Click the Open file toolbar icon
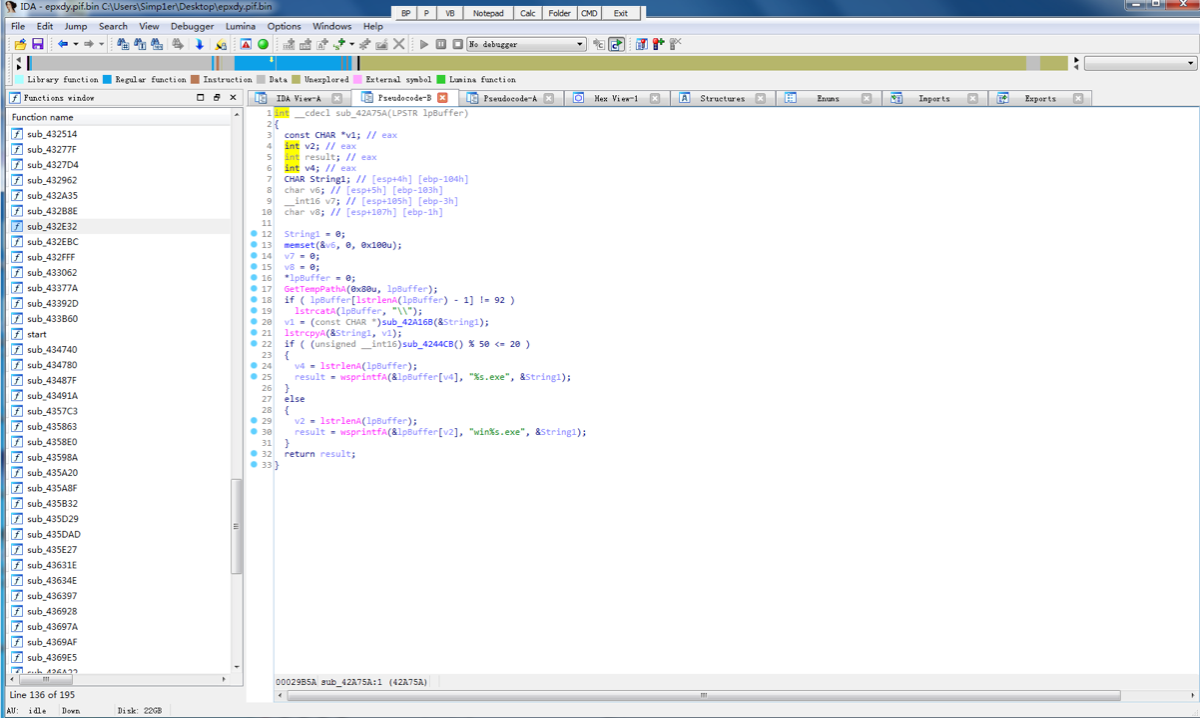Image resolution: width=1200 pixels, height=718 pixels. click(x=19, y=44)
